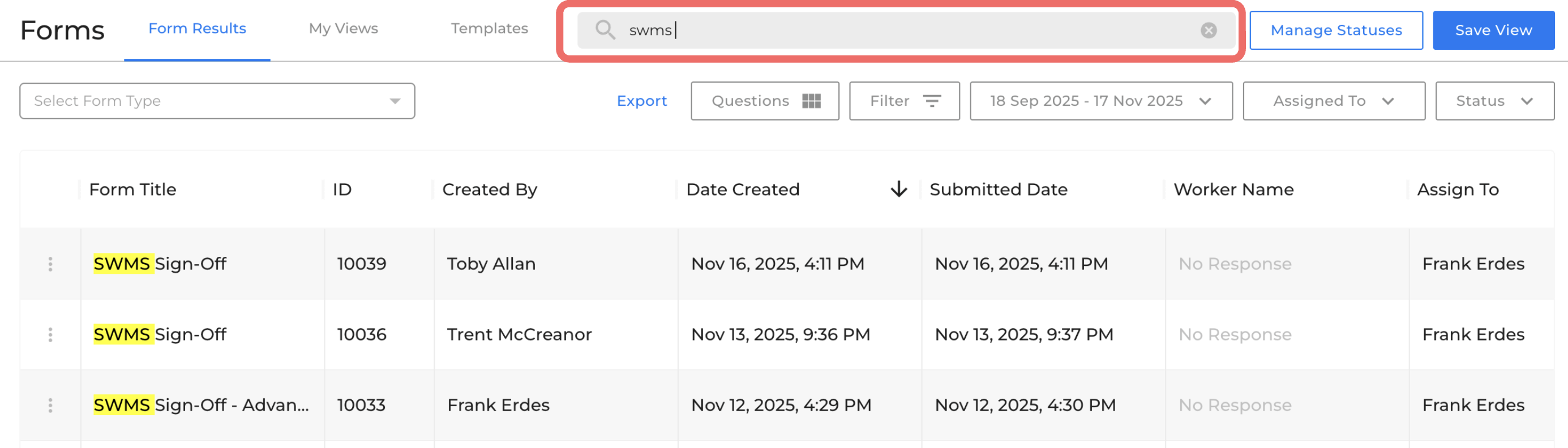1568x448 pixels.
Task: Sort by the ID column header
Action: coord(342,189)
